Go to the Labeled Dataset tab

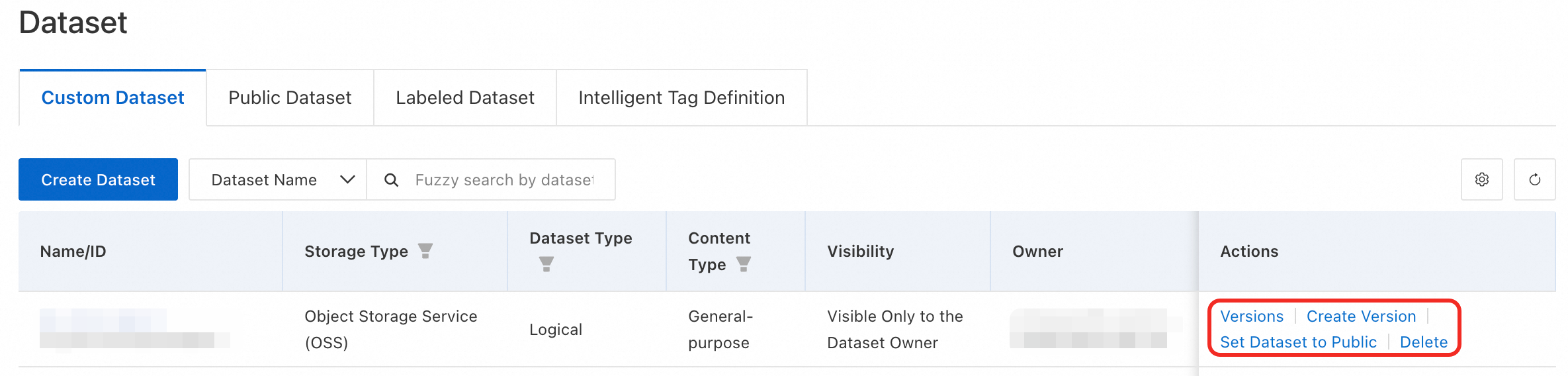pyautogui.click(x=464, y=98)
